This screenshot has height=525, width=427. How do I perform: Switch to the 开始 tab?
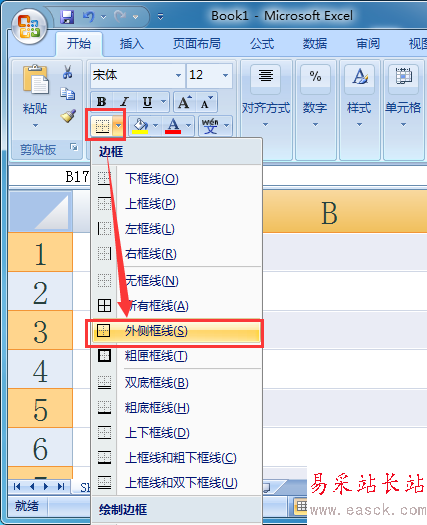pyautogui.click(x=79, y=44)
